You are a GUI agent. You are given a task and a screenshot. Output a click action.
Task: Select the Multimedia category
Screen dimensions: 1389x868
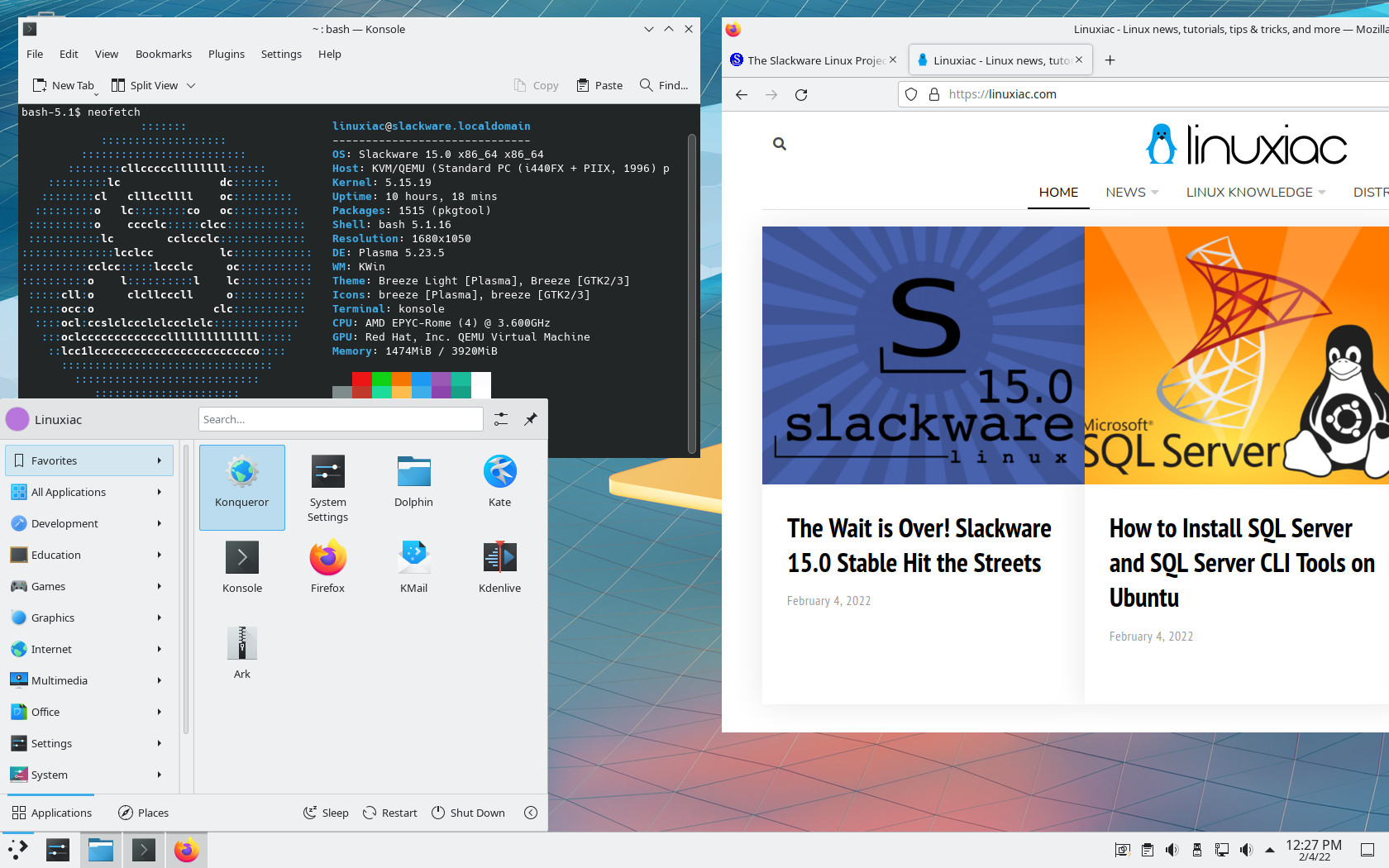[89, 680]
